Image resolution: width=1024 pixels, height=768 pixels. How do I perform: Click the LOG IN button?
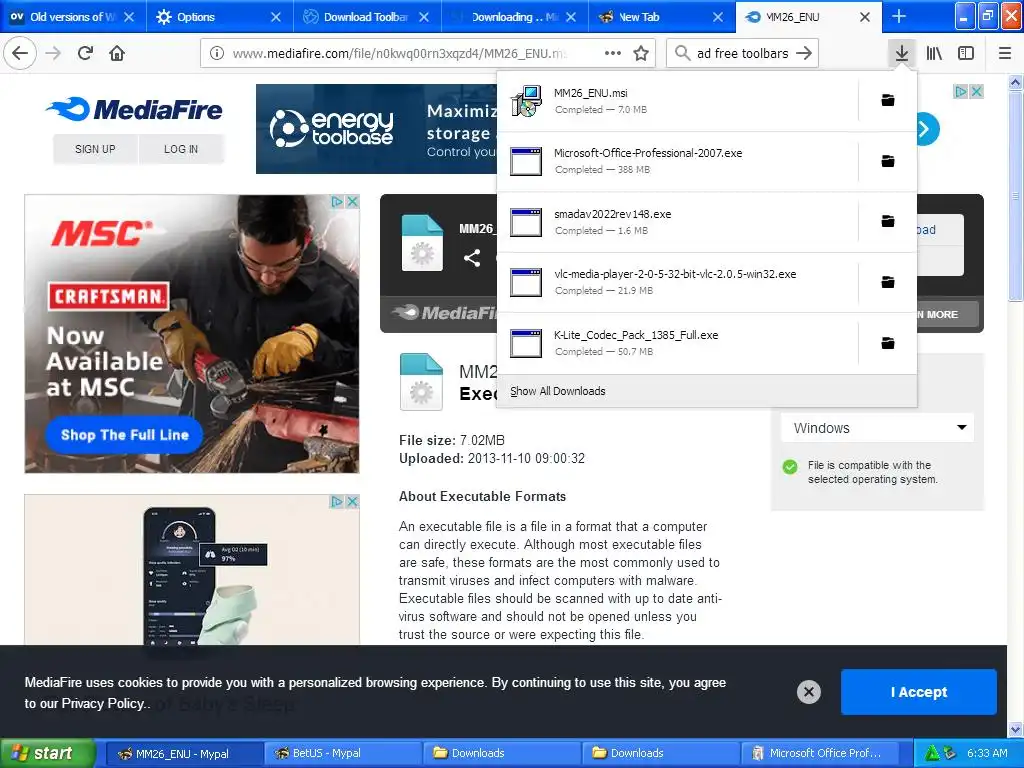coord(181,149)
